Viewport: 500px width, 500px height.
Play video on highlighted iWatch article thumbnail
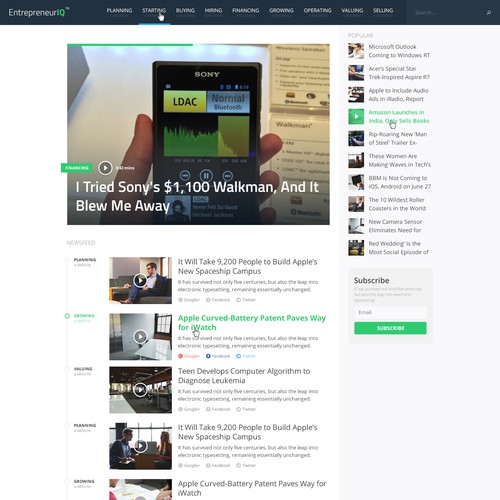140,337
